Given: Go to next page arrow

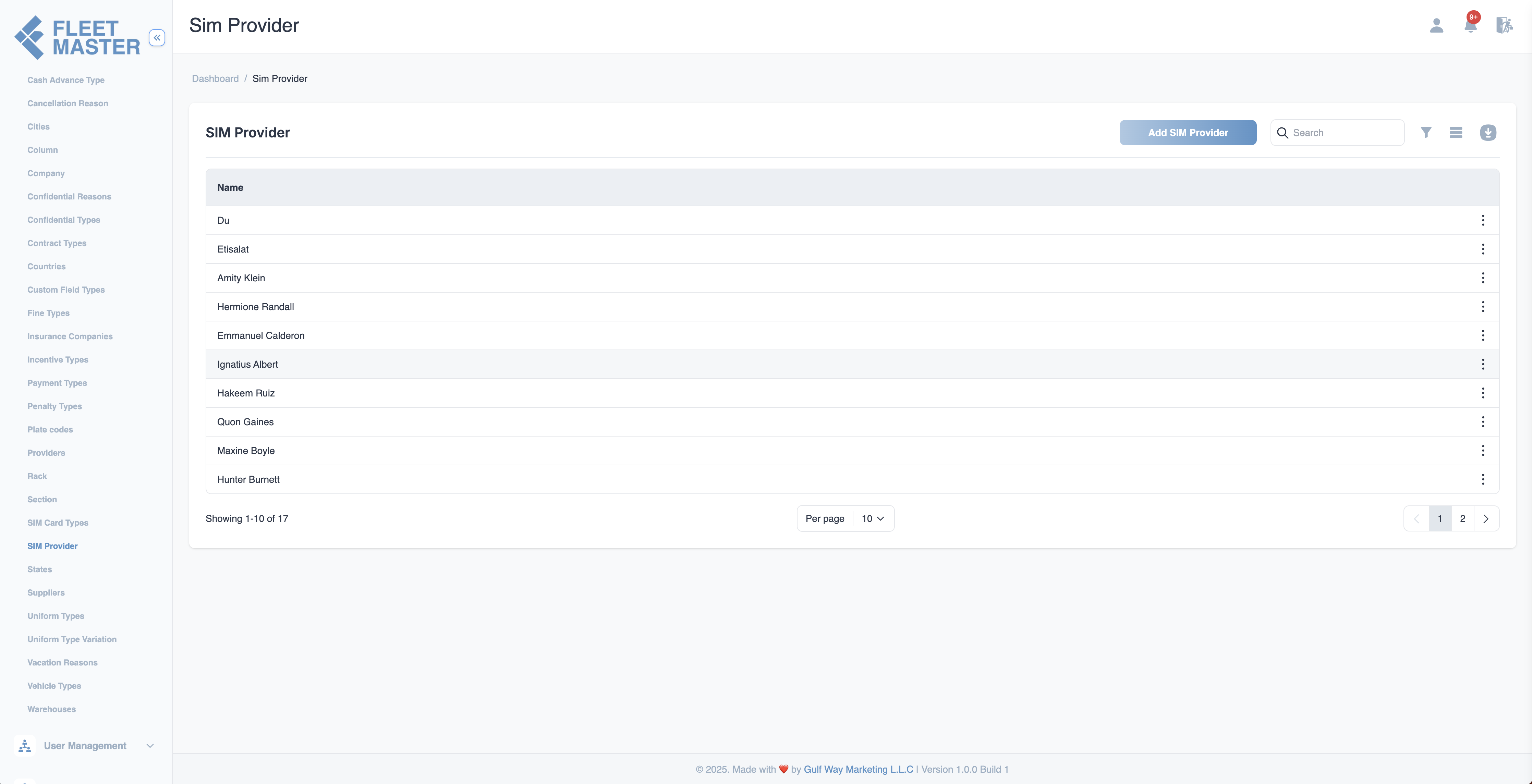Looking at the screenshot, I should click(x=1486, y=519).
